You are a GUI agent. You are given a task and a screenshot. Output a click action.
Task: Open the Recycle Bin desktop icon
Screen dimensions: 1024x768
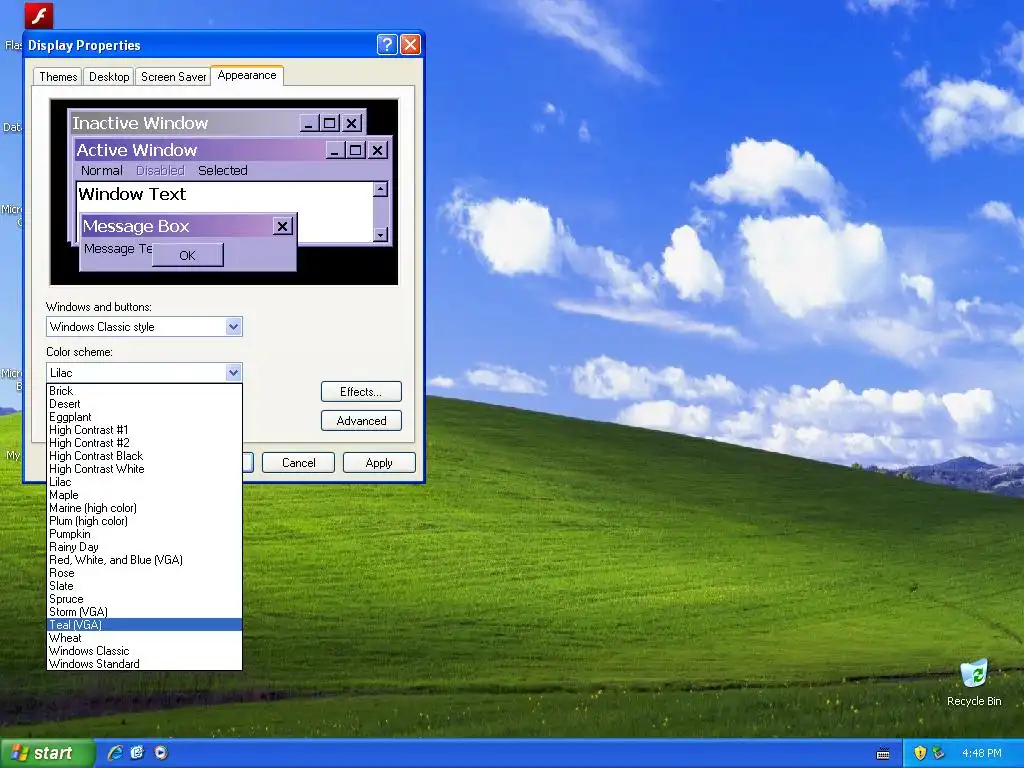[x=974, y=683]
